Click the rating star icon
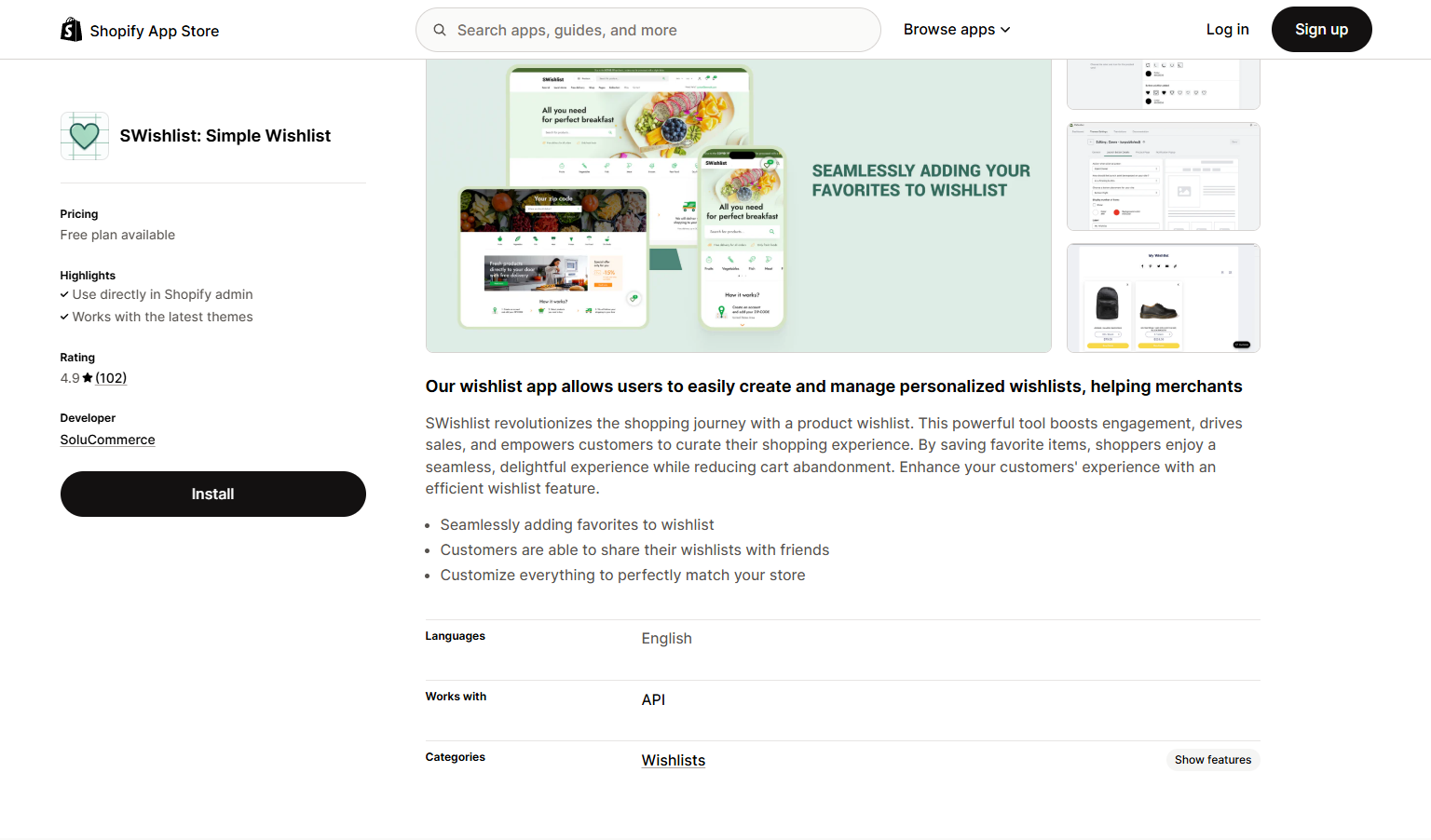Viewport: 1431px width, 840px height. pos(88,378)
